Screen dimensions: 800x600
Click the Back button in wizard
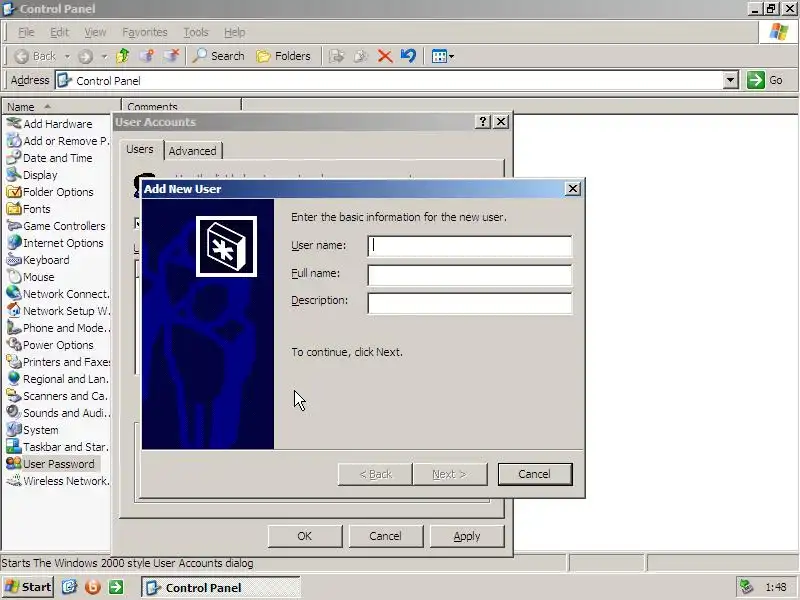point(375,474)
